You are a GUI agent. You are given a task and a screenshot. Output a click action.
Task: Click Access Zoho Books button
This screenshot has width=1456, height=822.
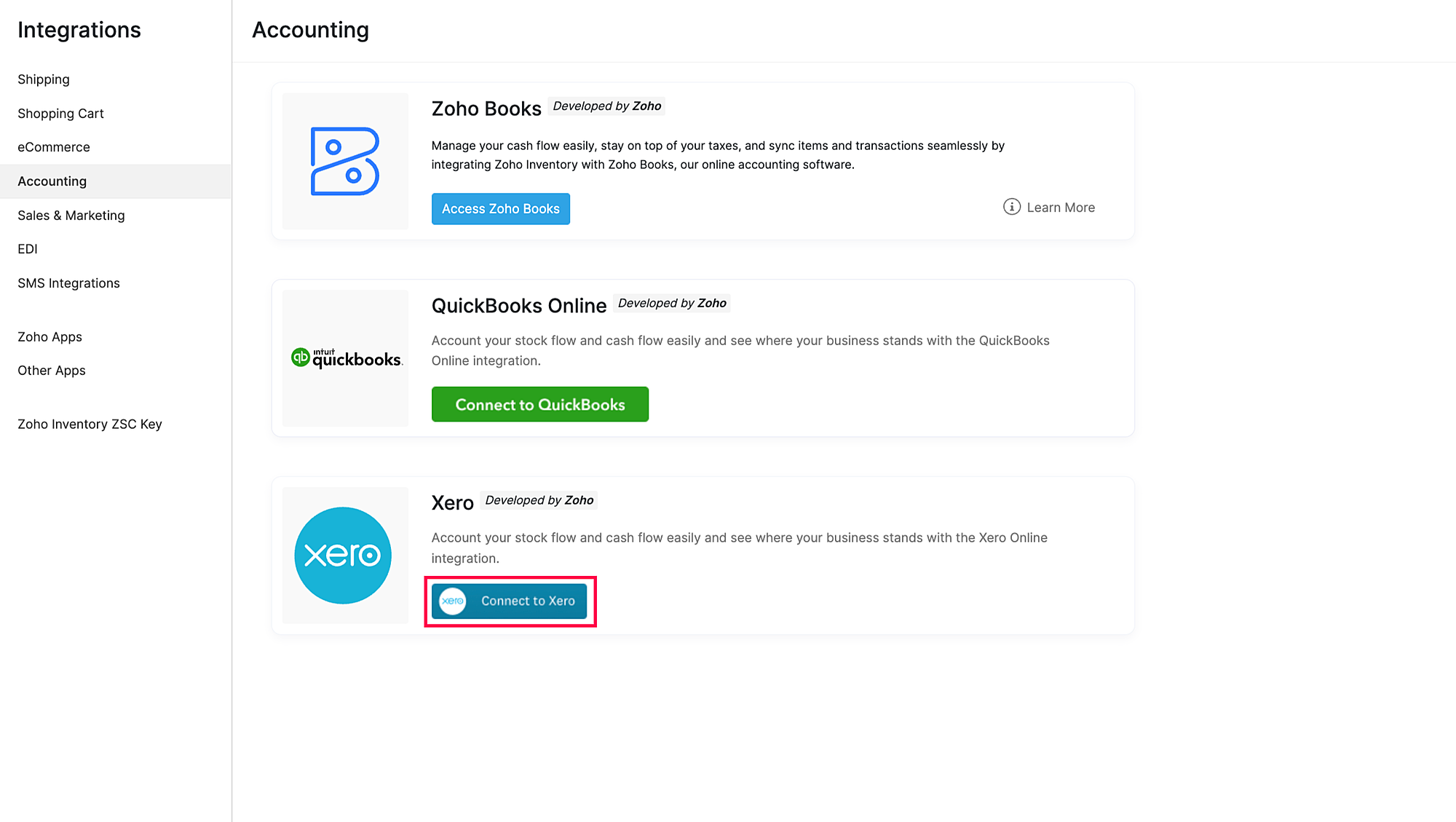tap(501, 209)
